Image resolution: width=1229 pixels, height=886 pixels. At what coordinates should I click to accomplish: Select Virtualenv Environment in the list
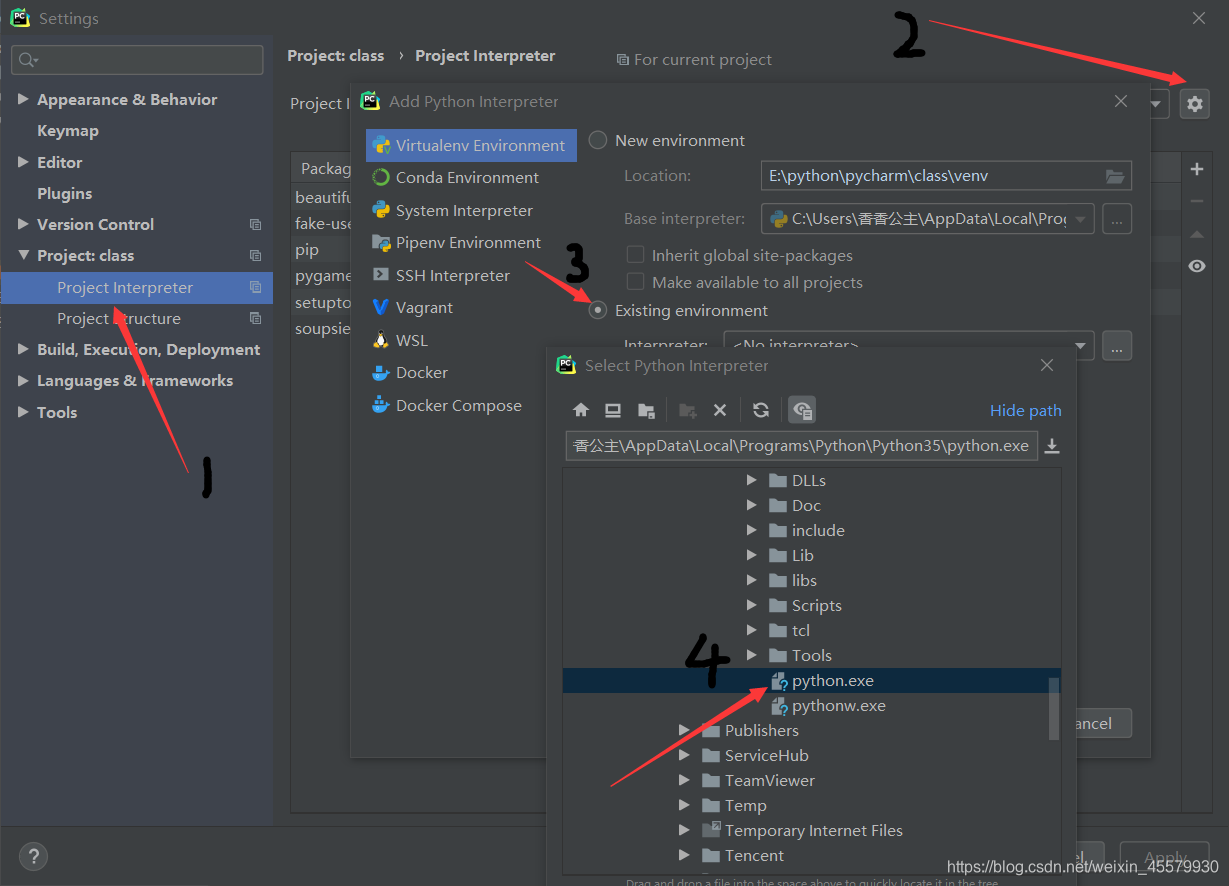click(x=471, y=145)
